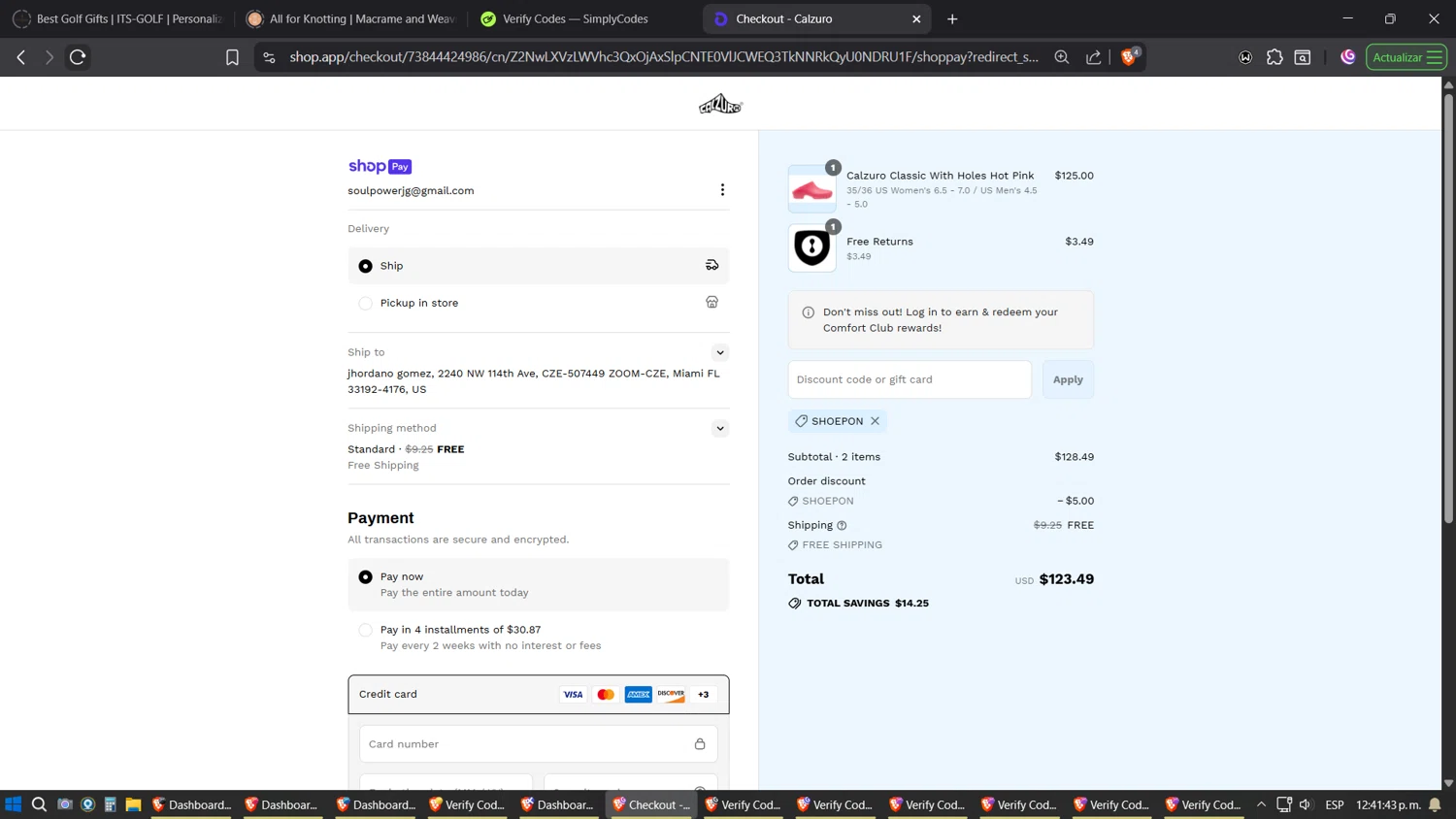Click the ESP language indicator
Image resolution: width=1456 pixels, height=819 pixels.
(x=1335, y=804)
